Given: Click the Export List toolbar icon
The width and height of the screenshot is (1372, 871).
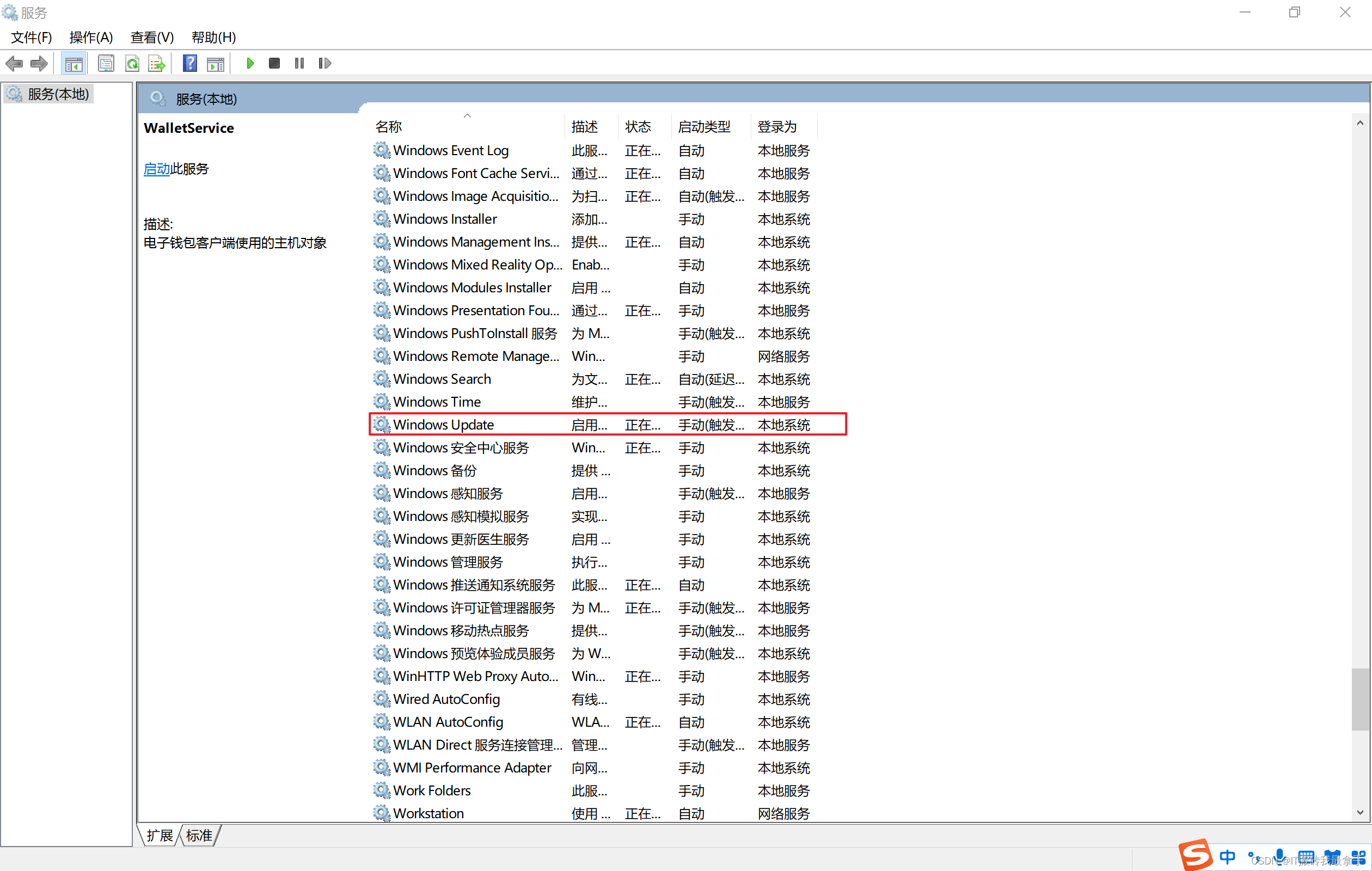Looking at the screenshot, I should point(156,63).
